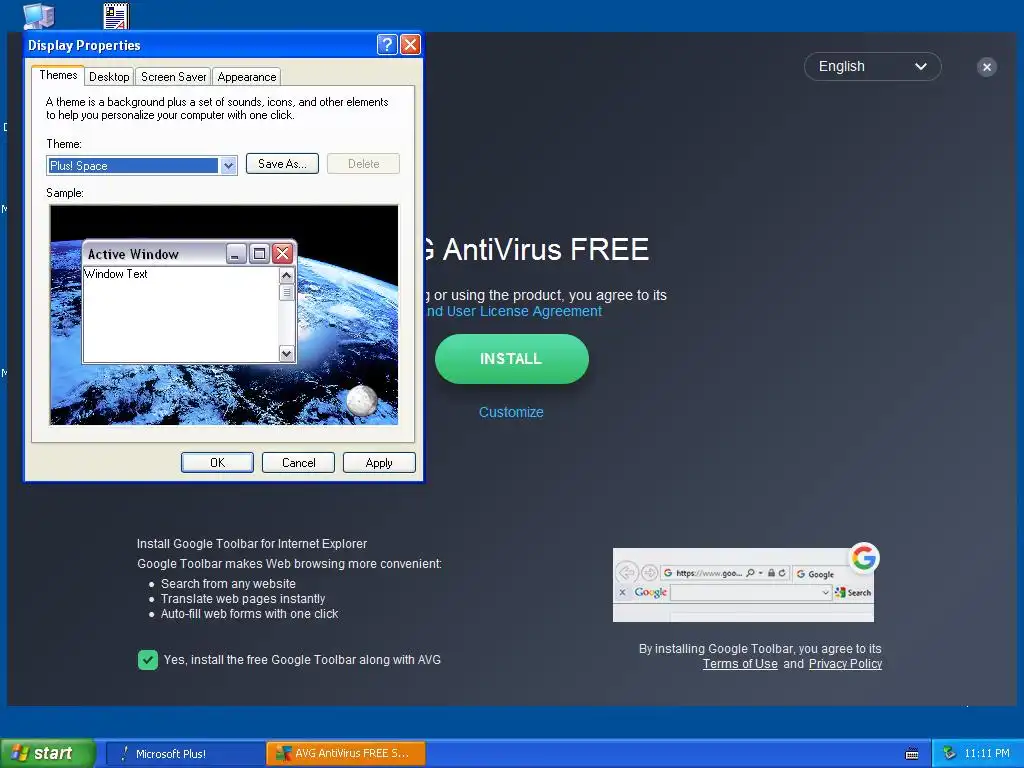Click the green INSTALL button

coord(511,359)
